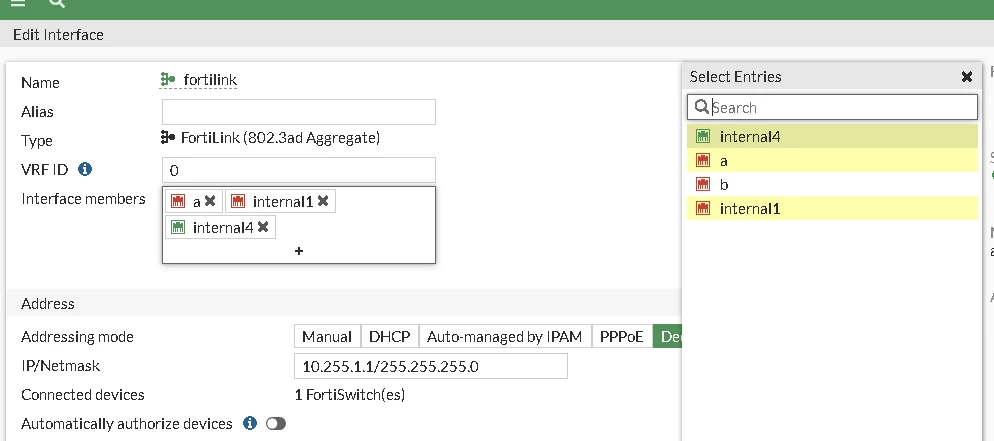Image resolution: width=994 pixels, height=441 pixels.
Task: Click green port icon of internal4 entry
Action: click(702, 136)
